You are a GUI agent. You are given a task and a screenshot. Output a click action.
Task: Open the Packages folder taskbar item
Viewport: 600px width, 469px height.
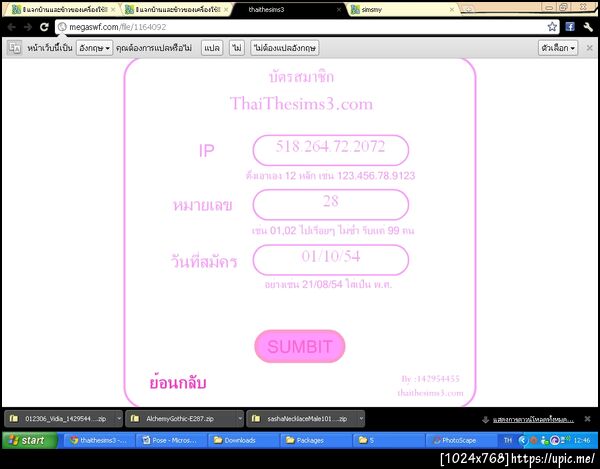pos(316,440)
